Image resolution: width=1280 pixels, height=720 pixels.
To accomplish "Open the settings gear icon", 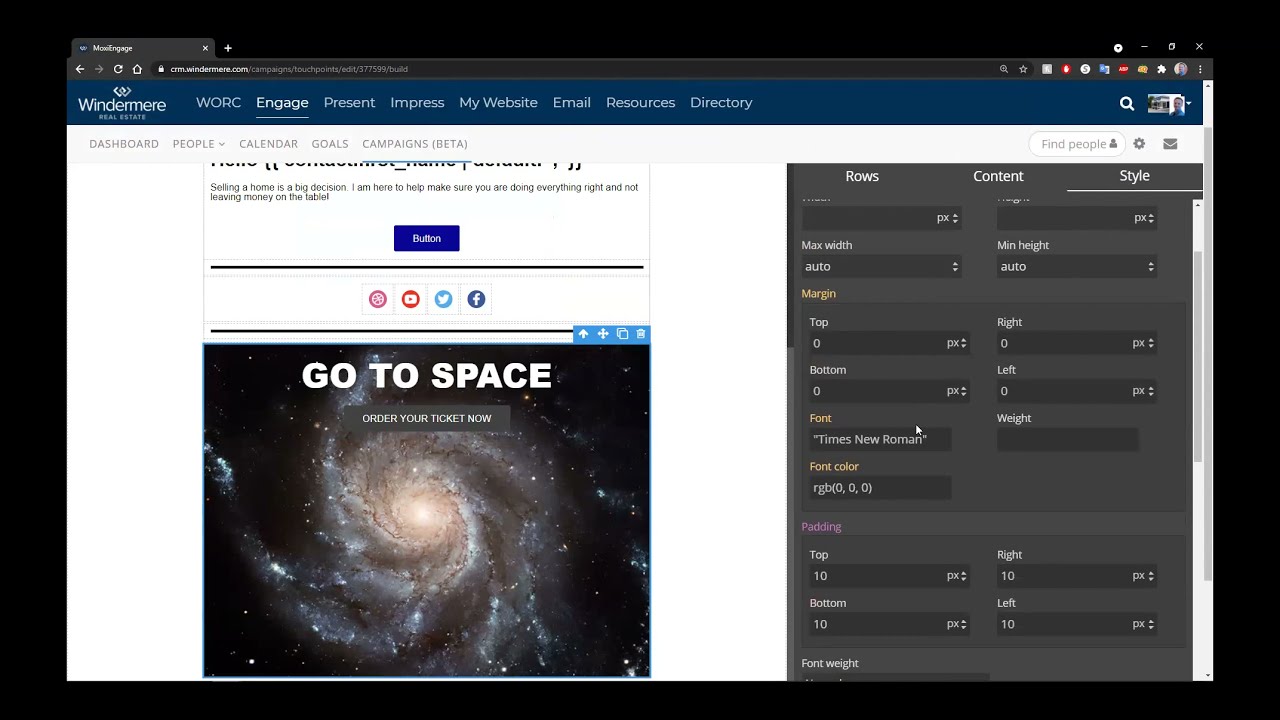I will (x=1139, y=144).
